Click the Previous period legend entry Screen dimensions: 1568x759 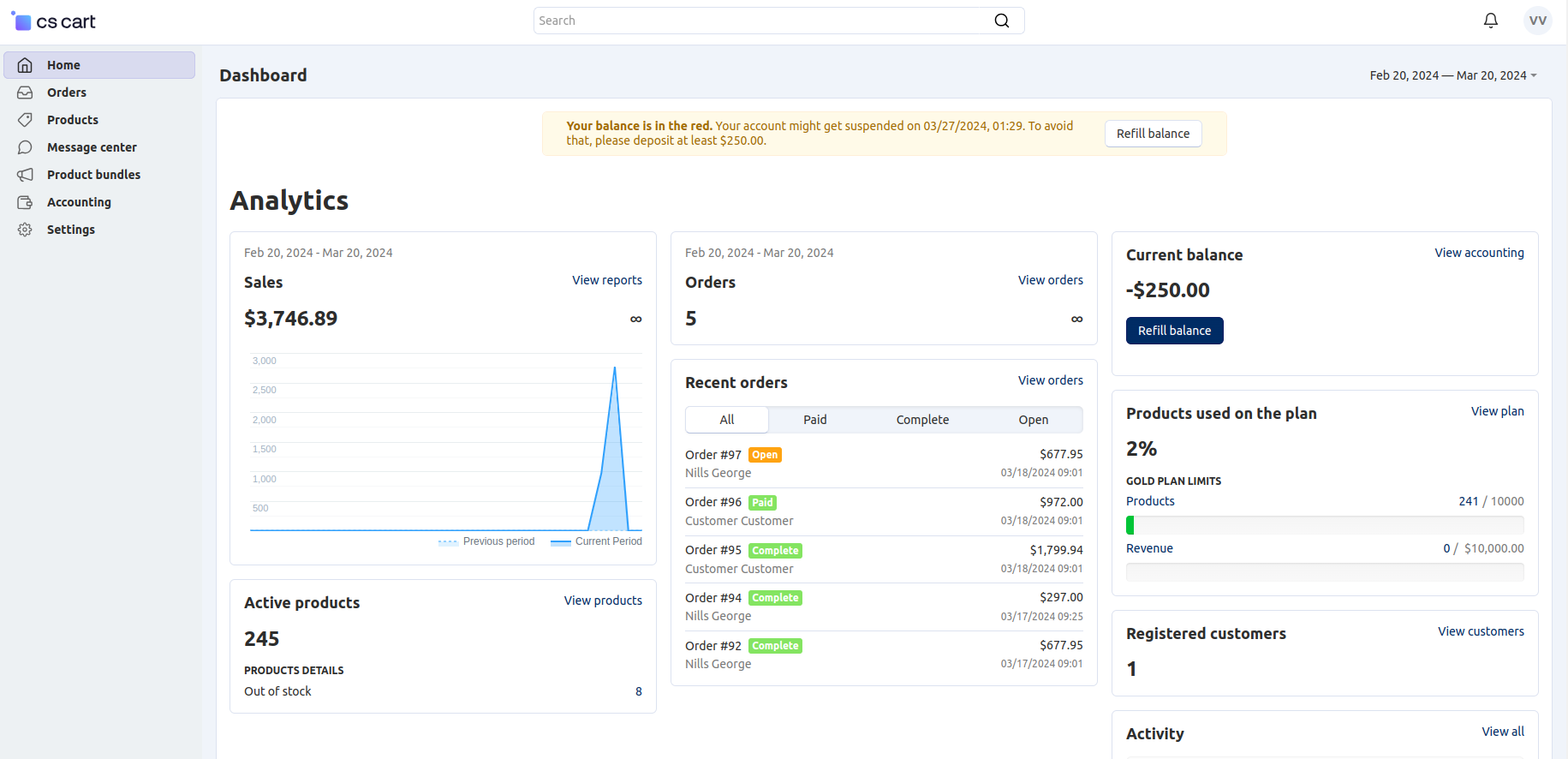pyautogui.click(x=486, y=541)
